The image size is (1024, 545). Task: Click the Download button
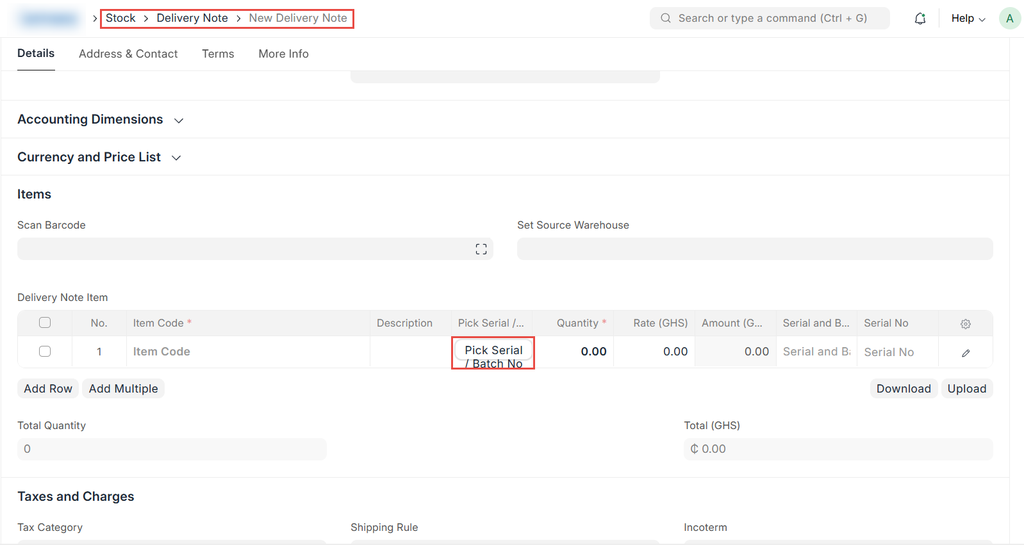[903, 389]
